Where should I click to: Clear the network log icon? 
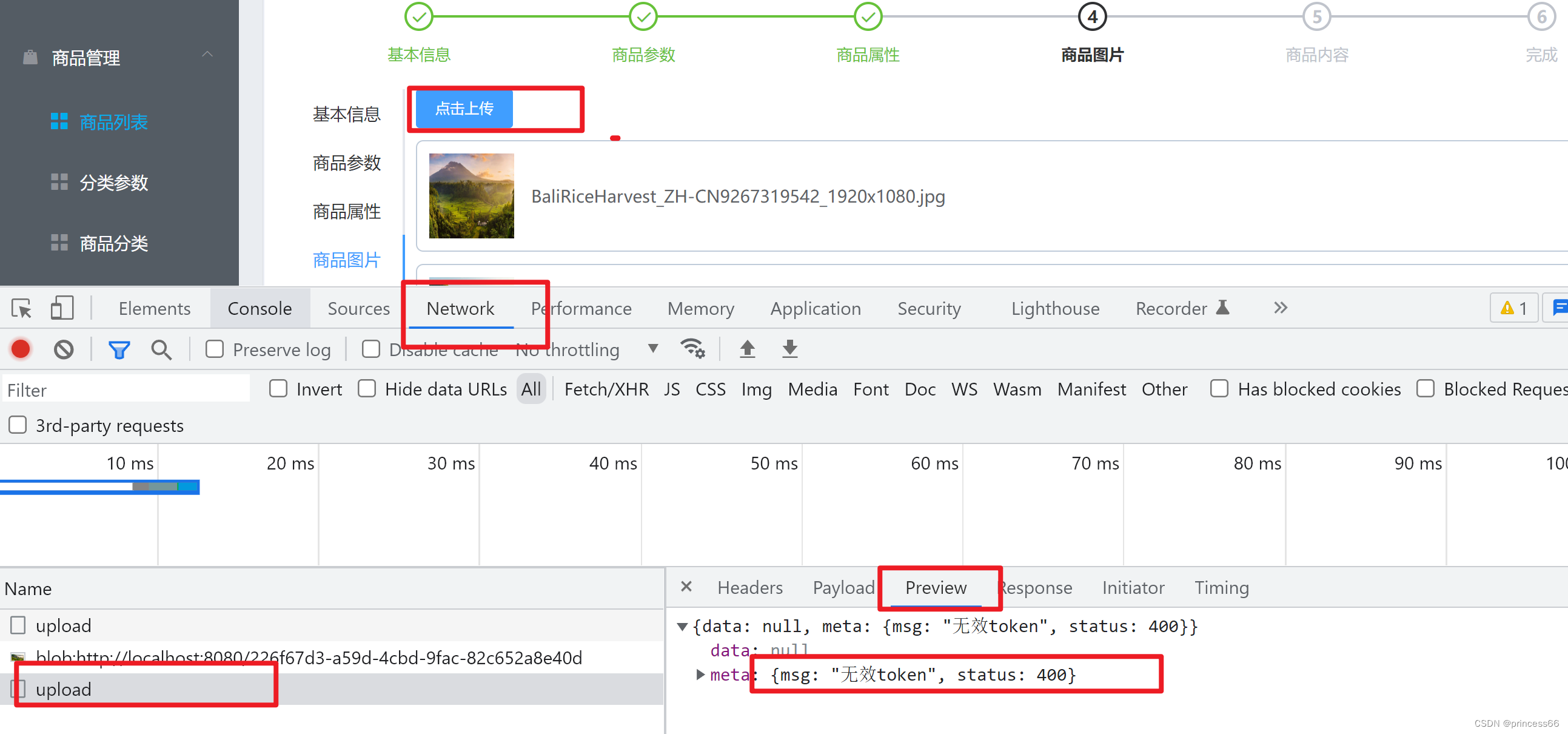click(63, 349)
